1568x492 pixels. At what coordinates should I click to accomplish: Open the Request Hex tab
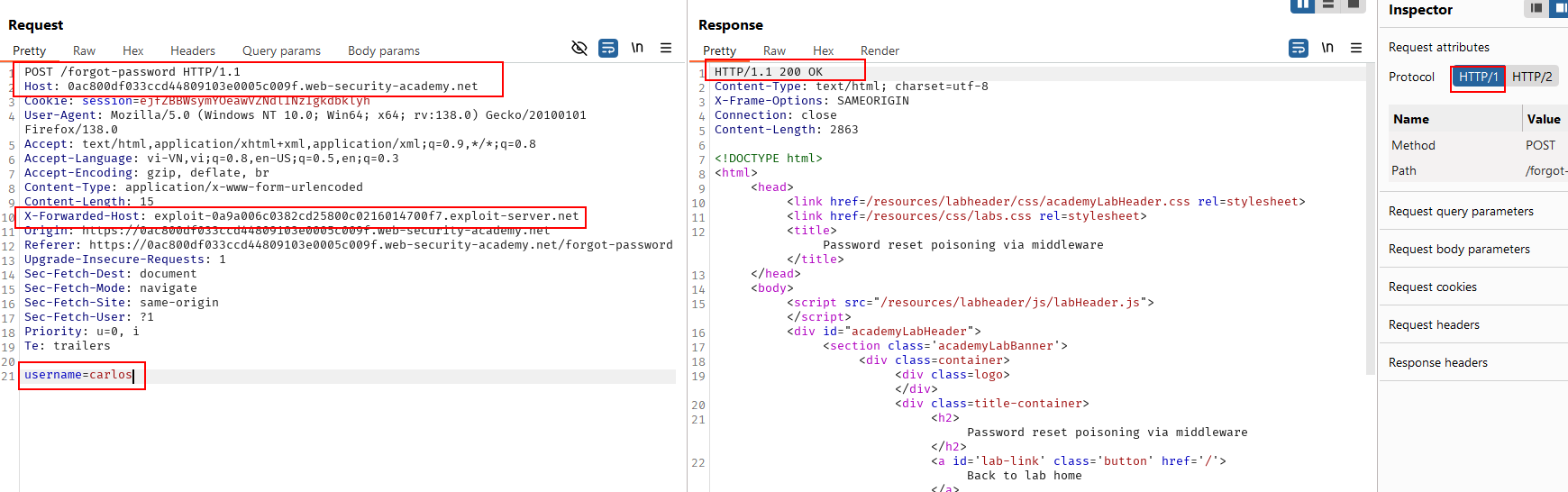tap(133, 51)
